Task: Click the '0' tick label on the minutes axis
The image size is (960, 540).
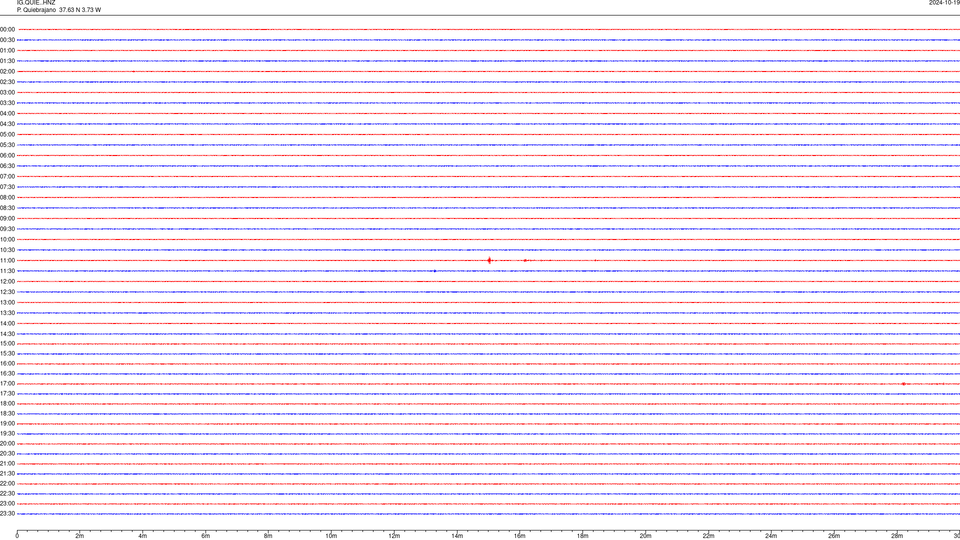Action: pos(17,536)
